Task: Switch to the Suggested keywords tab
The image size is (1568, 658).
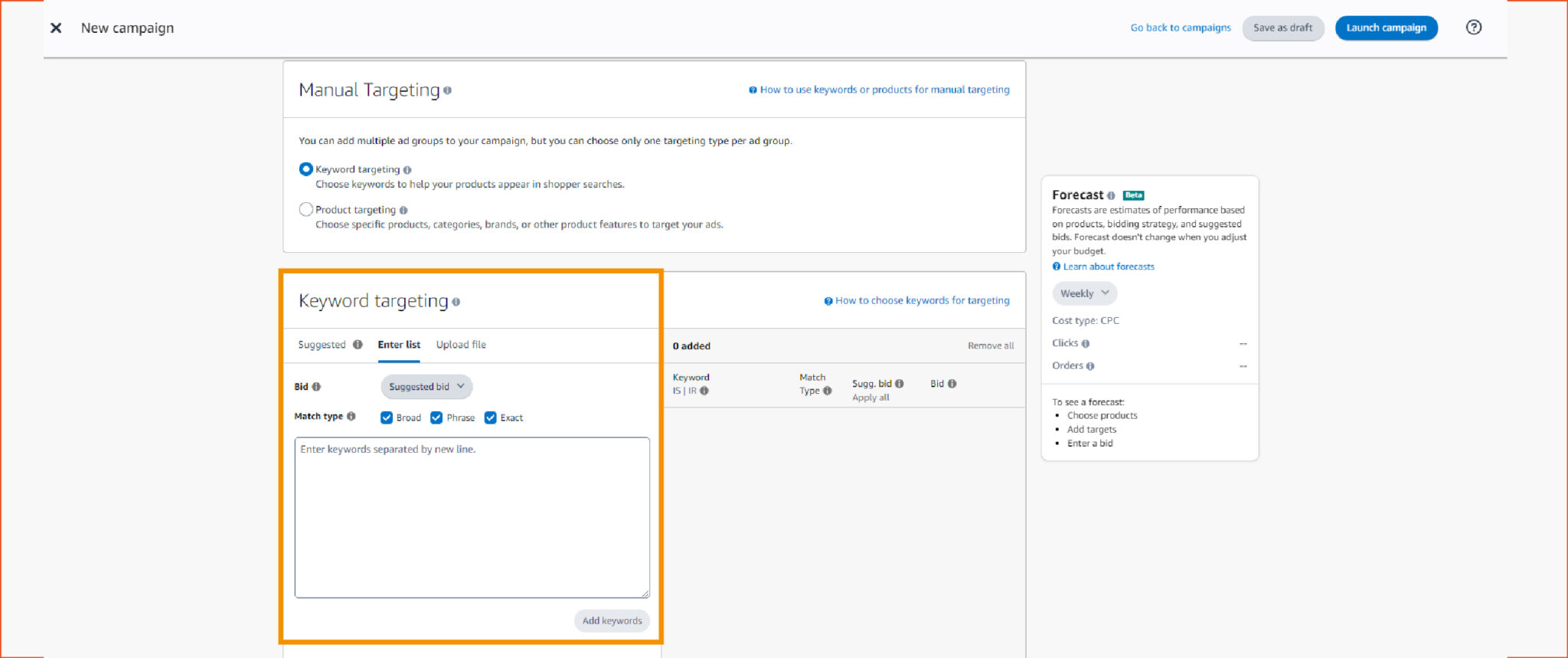Action: tap(322, 345)
